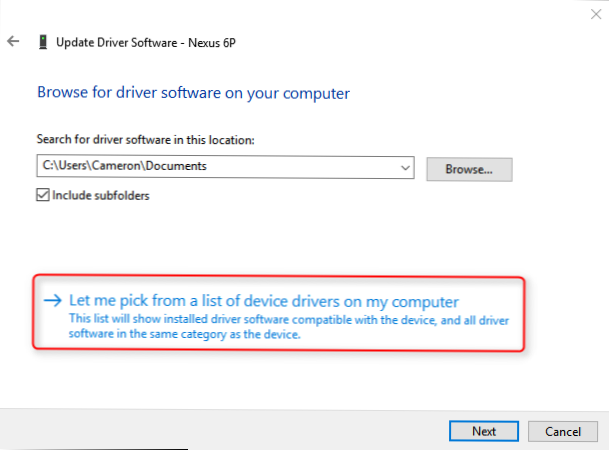Image resolution: width=609 pixels, height=450 pixels.
Task: Click the Next button
Action: coord(483,431)
